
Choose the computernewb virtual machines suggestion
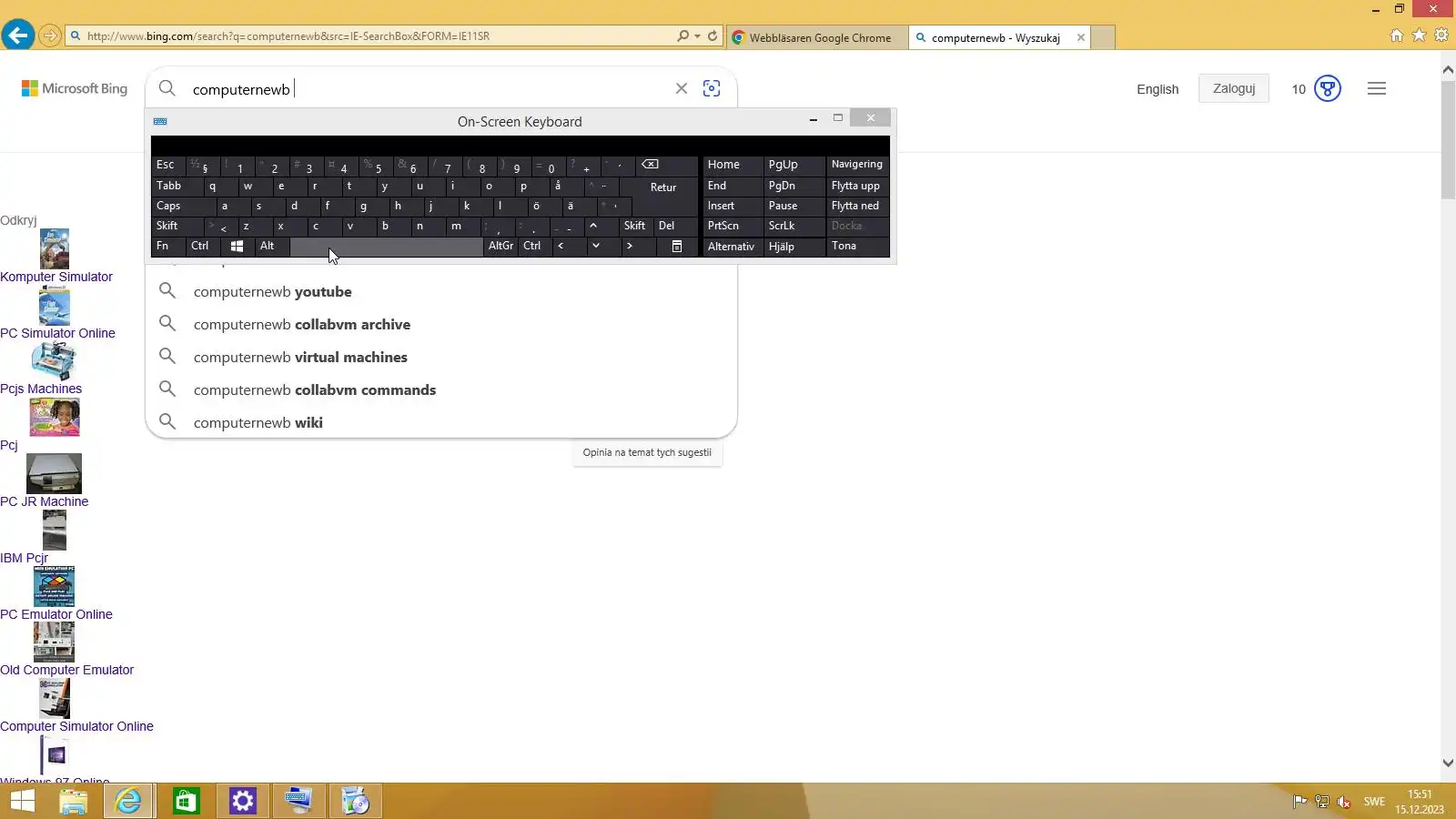pos(441,357)
